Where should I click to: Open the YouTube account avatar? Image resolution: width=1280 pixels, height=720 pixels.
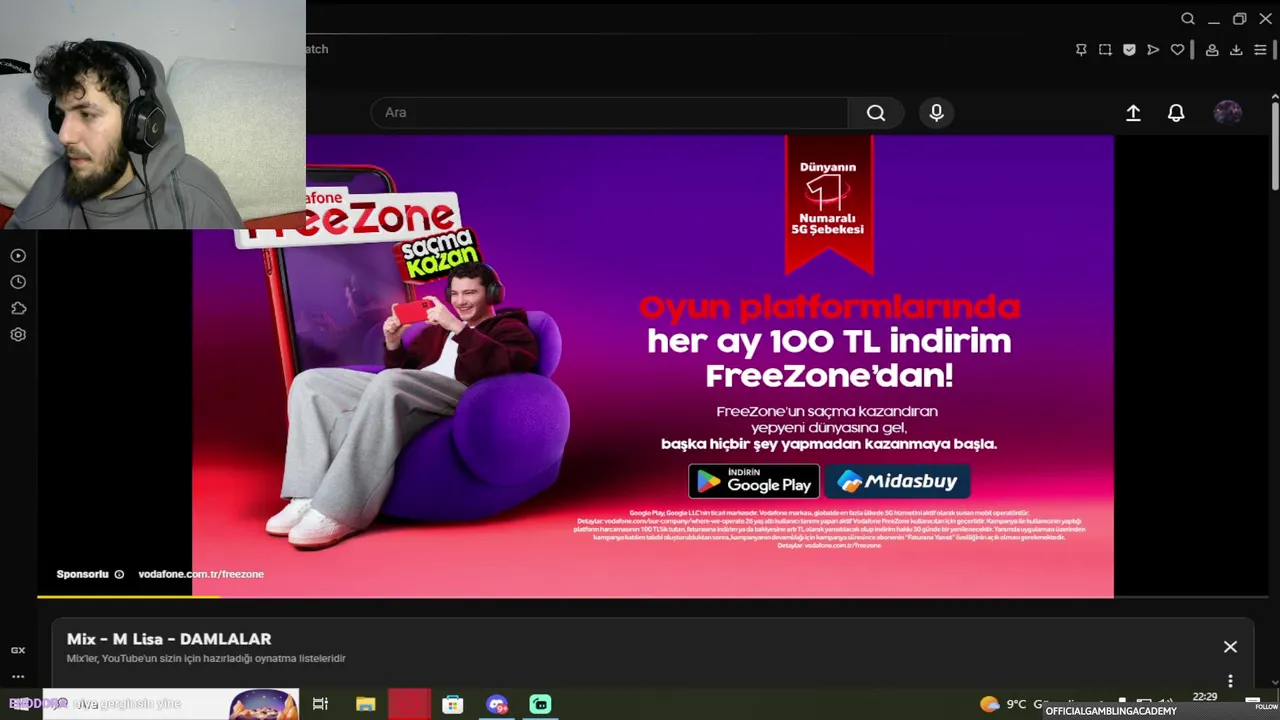[x=1228, y=113]
